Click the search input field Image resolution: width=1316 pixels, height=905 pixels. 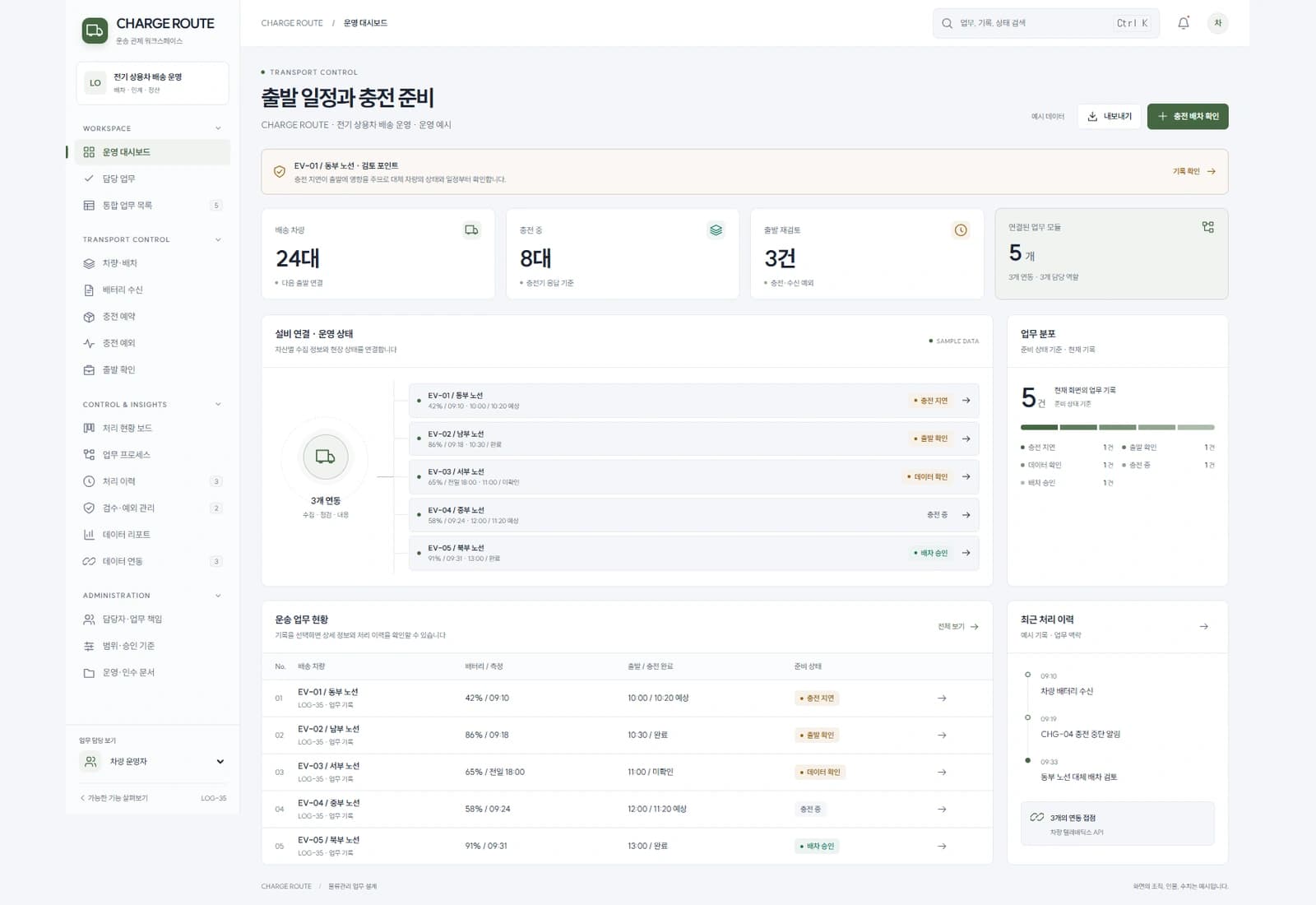(1046, 23)
